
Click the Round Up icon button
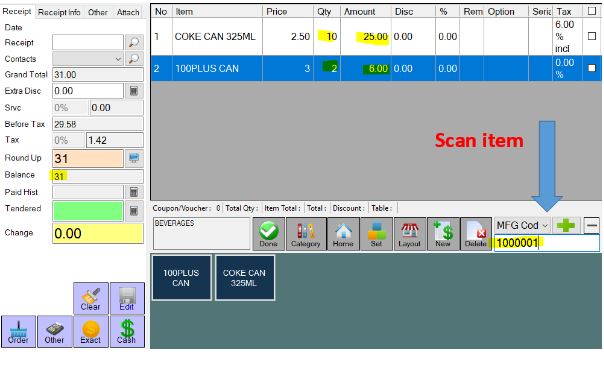coord(134,158)
